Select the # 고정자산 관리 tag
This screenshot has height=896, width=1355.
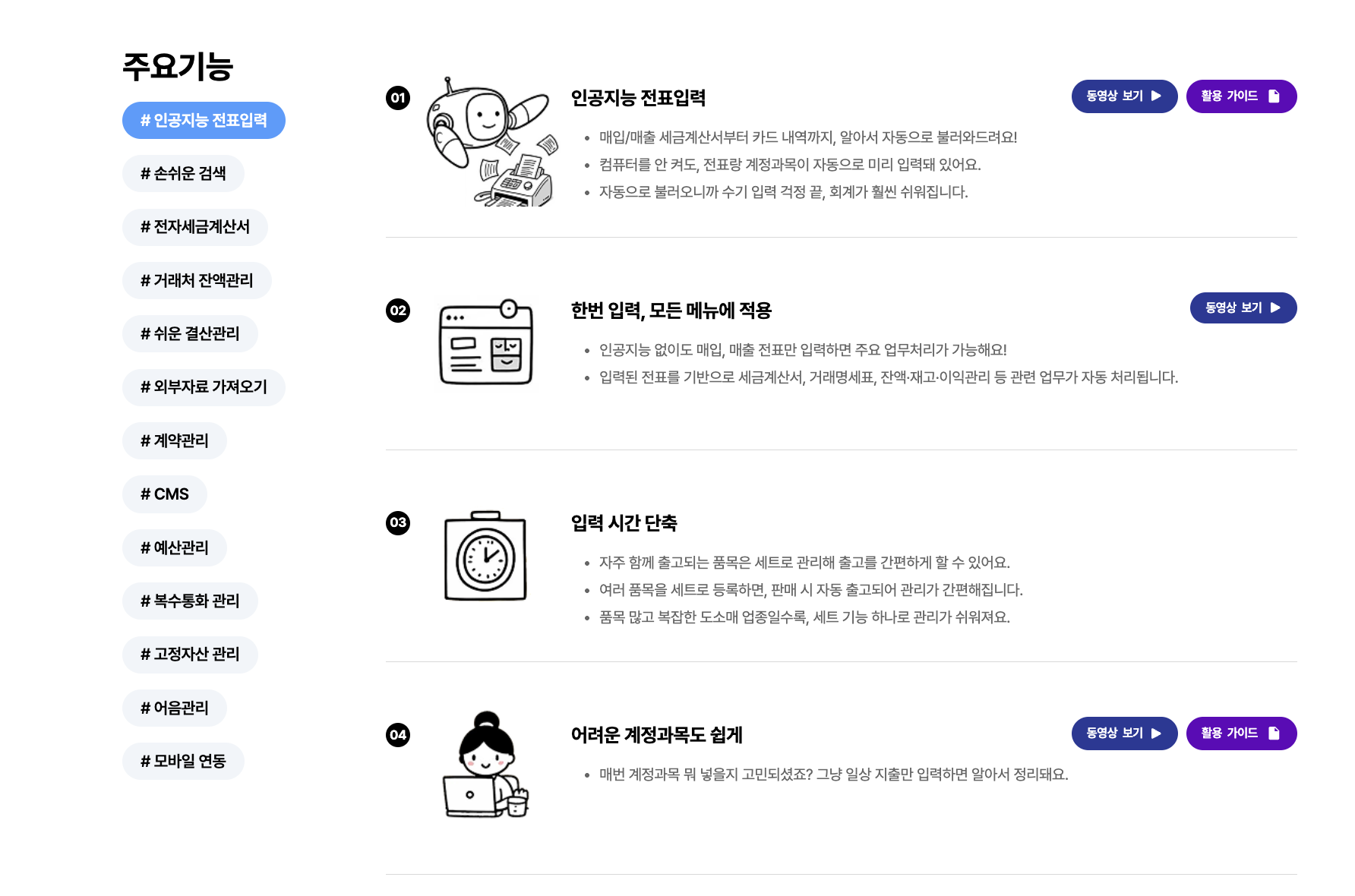[x=190, y=654]
